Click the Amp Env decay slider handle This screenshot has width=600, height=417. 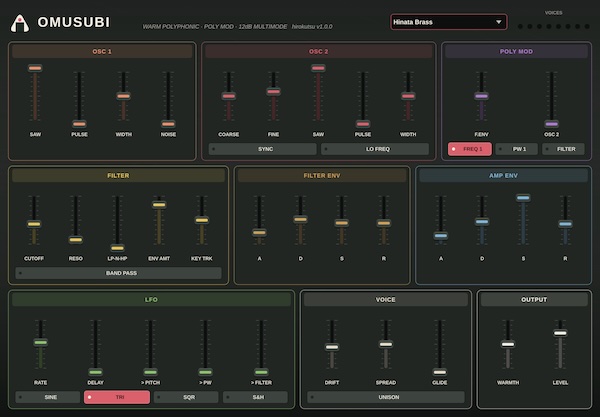(x=482, y=222)
